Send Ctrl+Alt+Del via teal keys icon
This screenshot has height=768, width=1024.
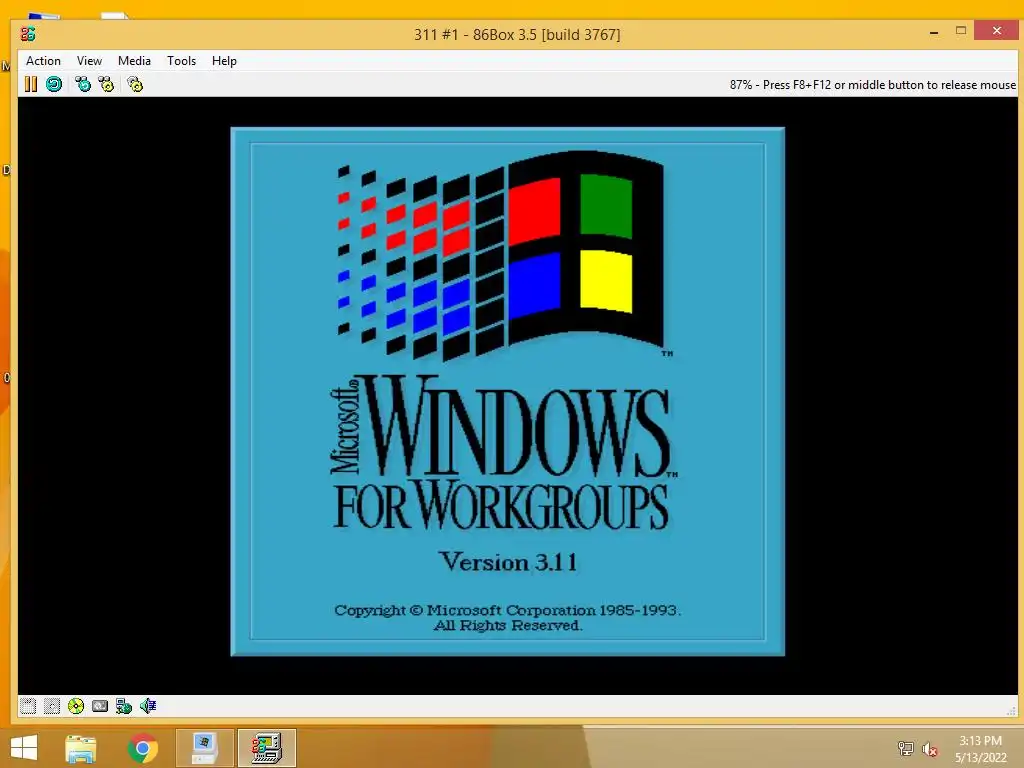coord(83,84)
